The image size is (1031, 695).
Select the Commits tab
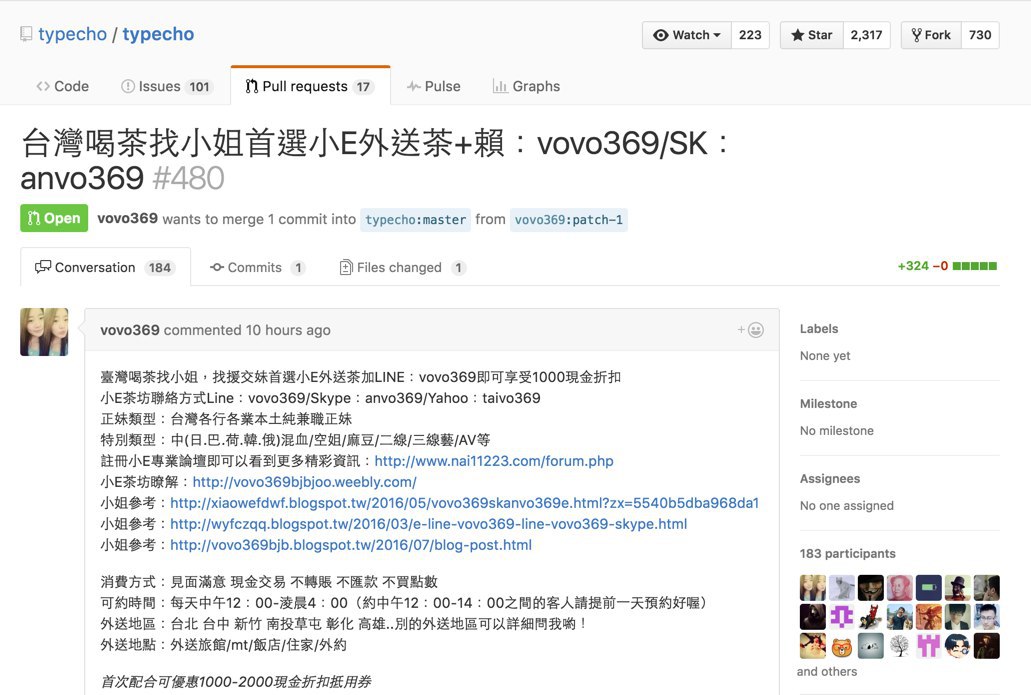coord(256,267)
